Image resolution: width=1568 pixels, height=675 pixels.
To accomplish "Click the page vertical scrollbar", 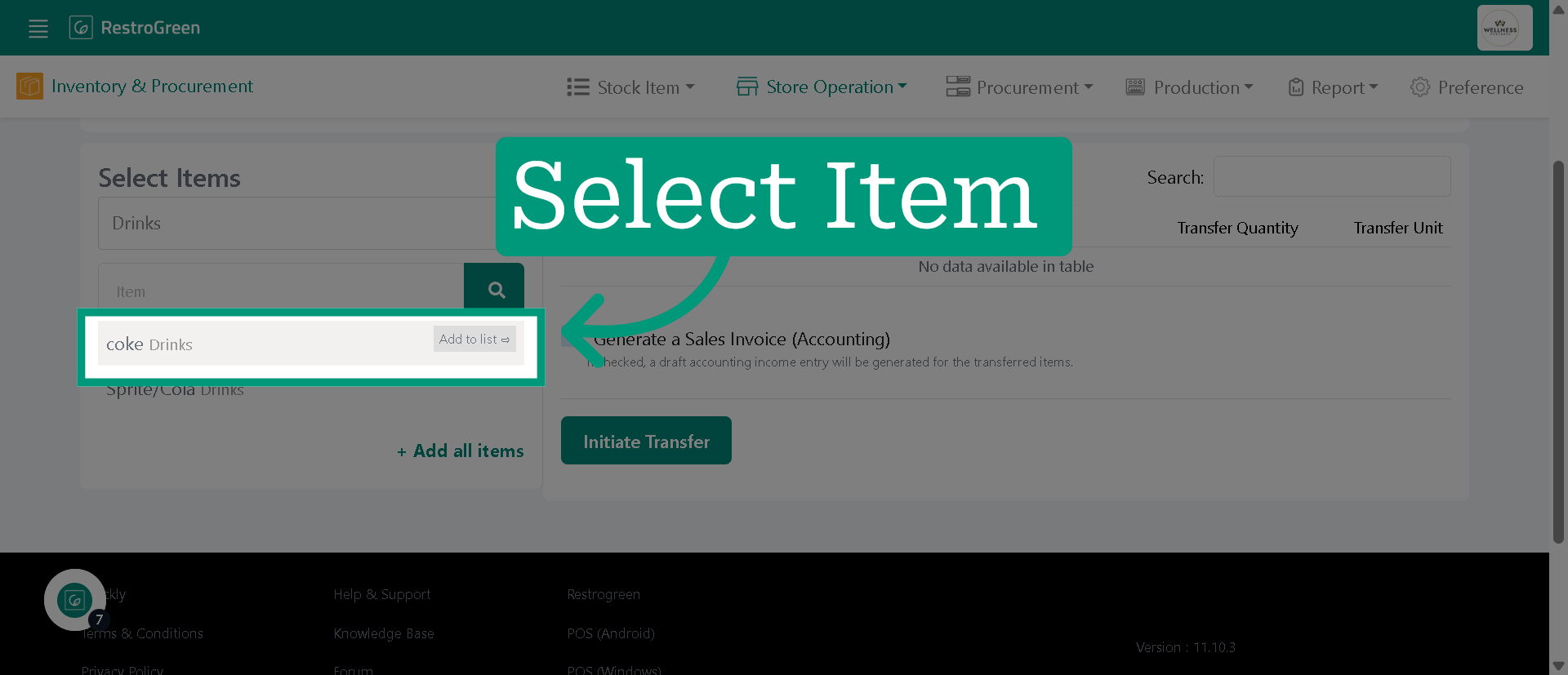I will (x=1558, y=352).
